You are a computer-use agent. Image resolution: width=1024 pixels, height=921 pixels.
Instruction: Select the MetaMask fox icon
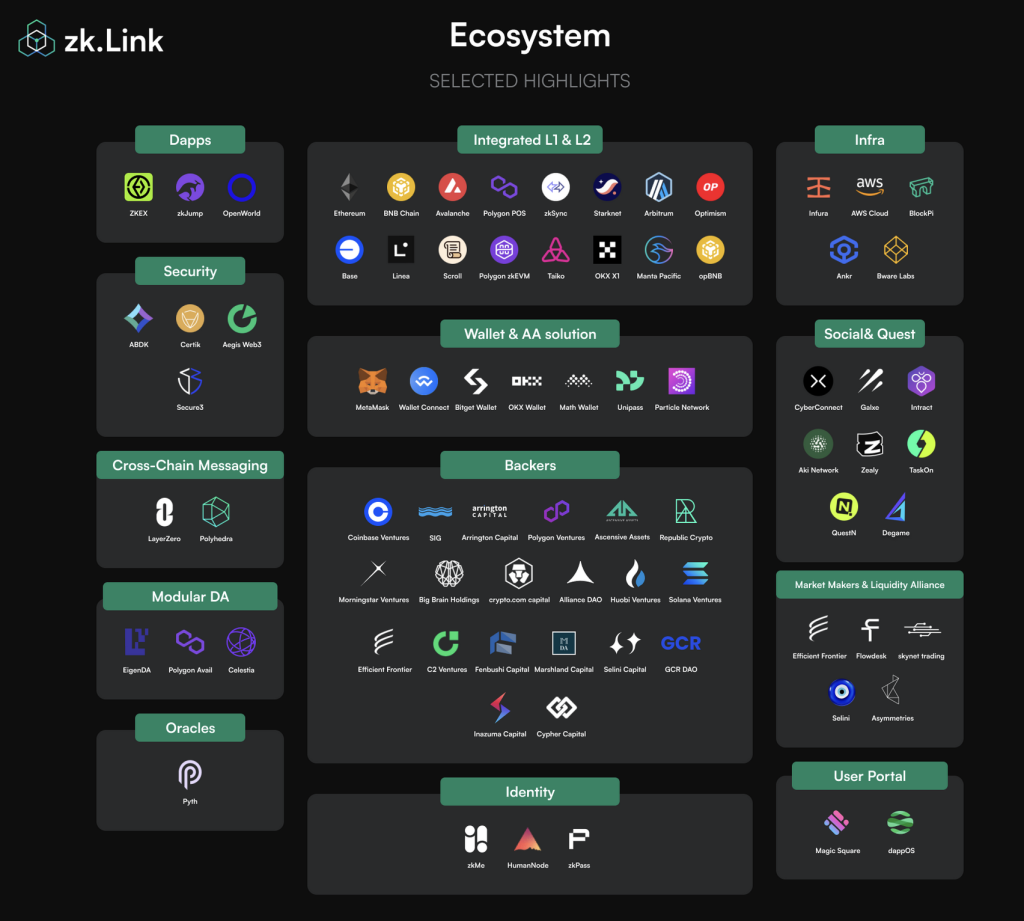[373, 381]
